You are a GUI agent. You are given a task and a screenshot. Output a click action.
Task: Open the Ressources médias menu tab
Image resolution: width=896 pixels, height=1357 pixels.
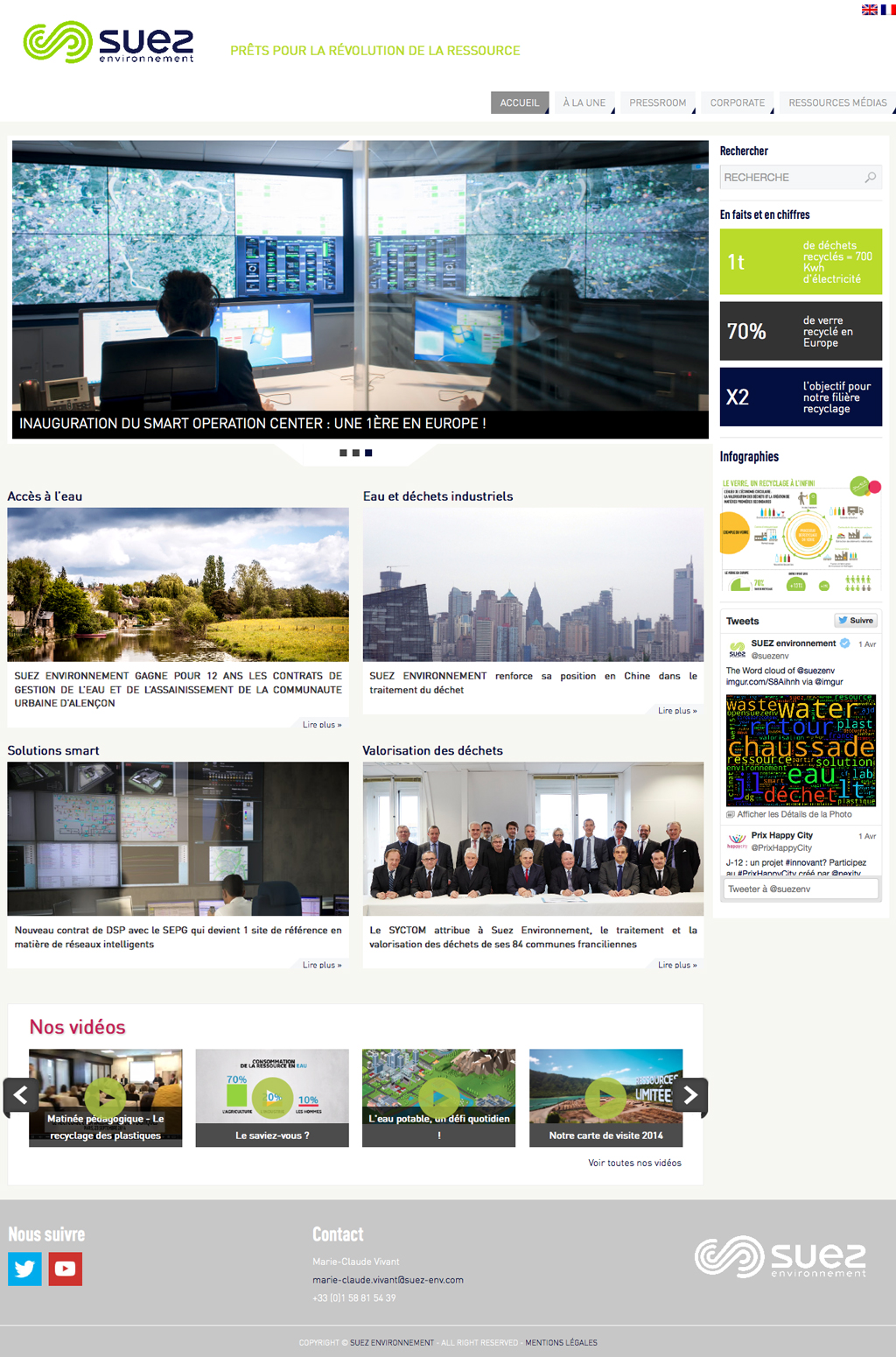pos(837,102)
